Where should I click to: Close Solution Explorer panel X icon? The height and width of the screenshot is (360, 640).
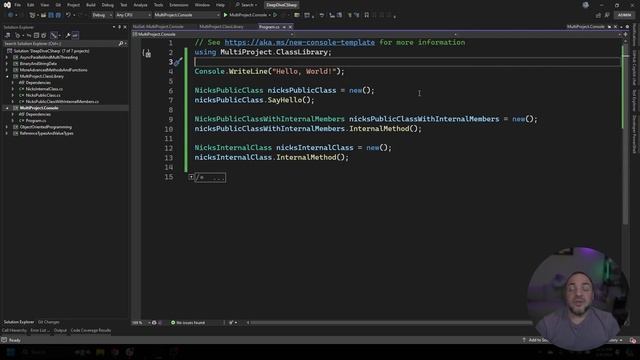(125, 27)
